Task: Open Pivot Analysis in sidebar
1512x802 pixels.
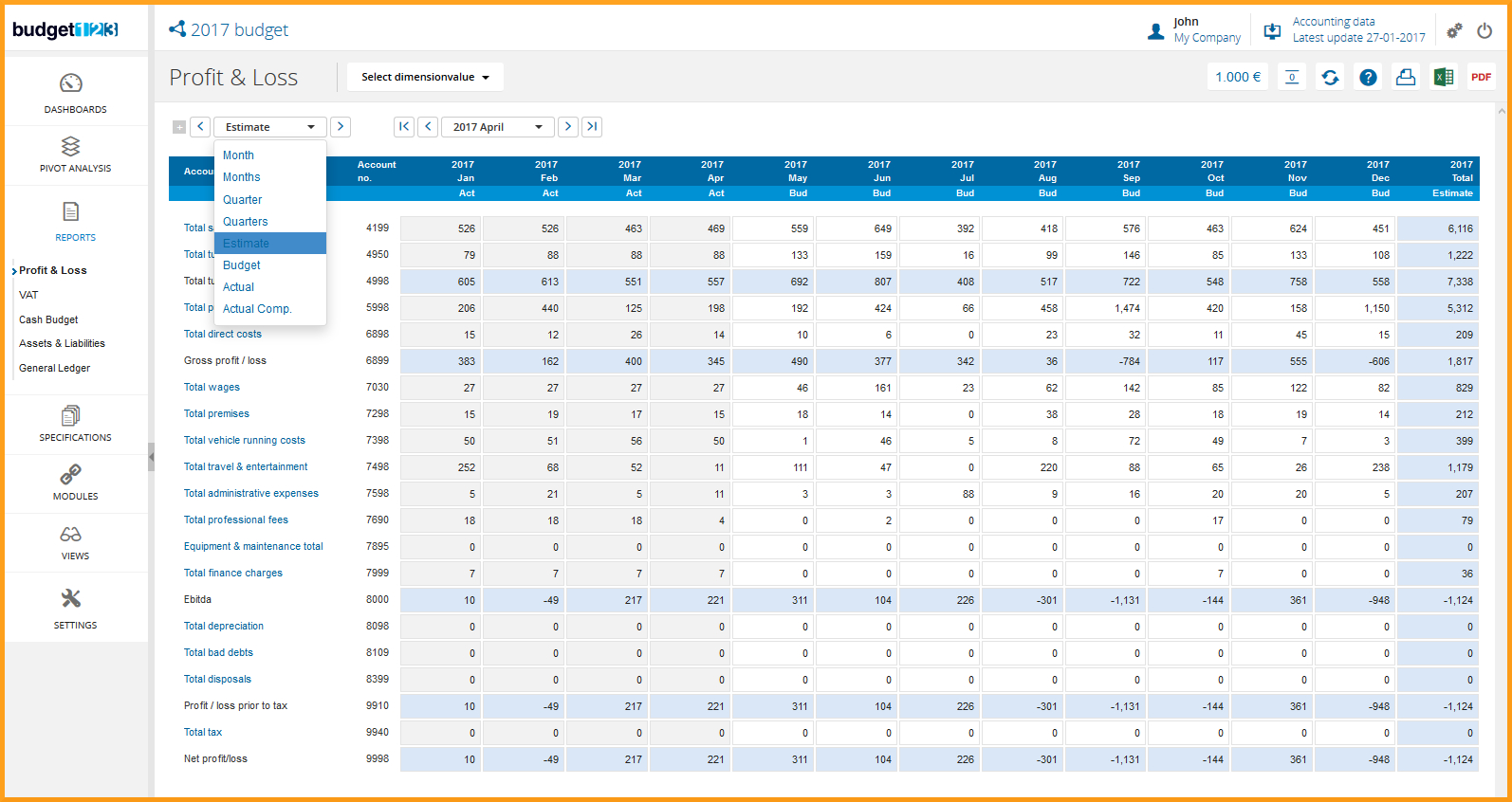Action: 75,154
